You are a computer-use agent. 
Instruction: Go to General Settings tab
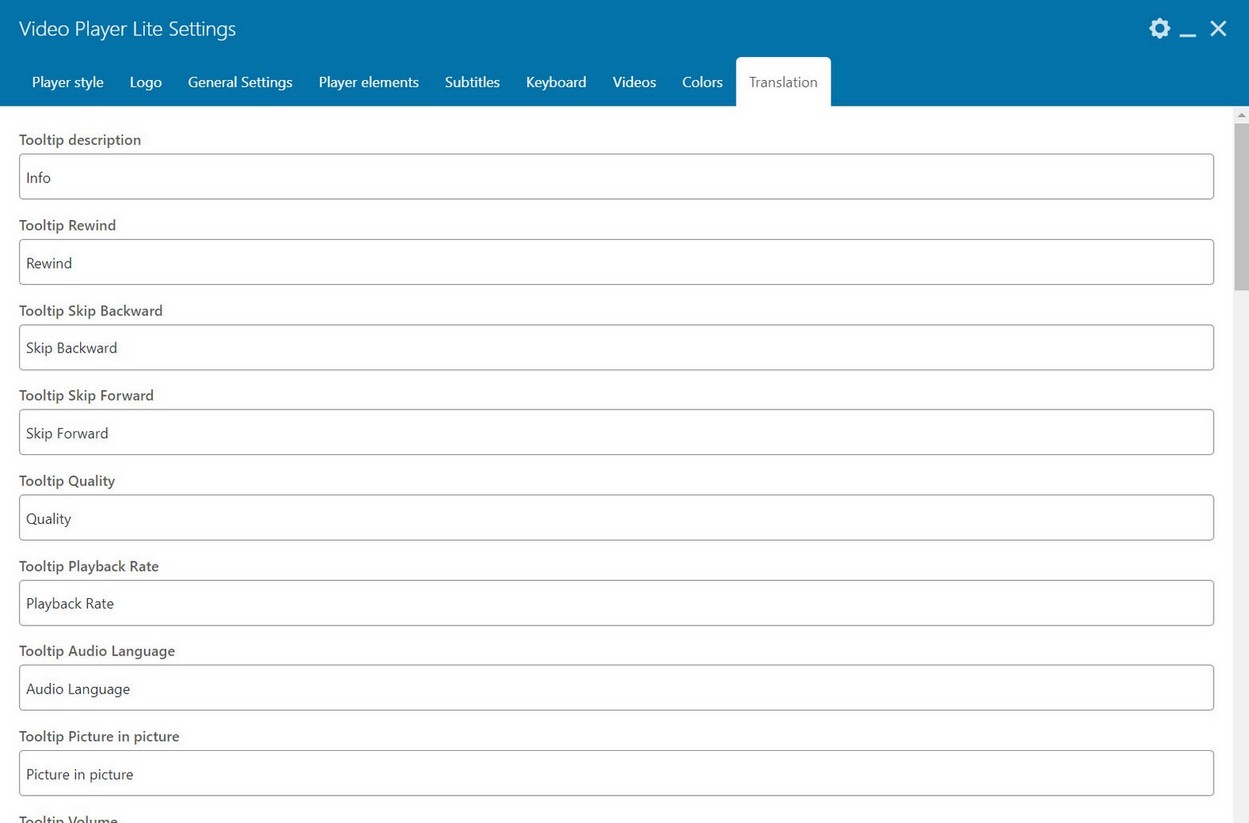click(240, 82)
